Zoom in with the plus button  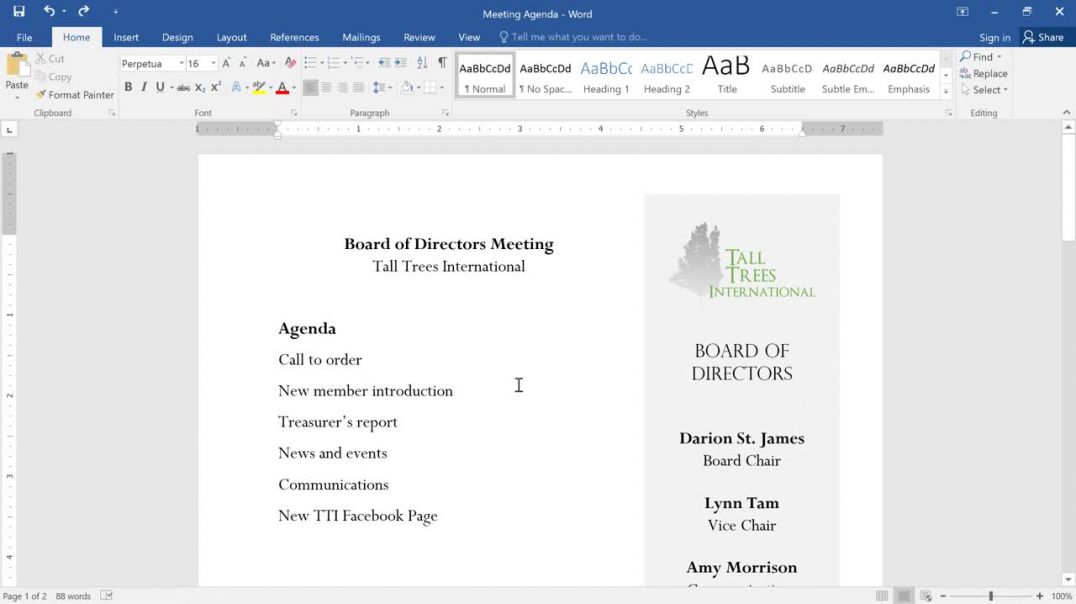tap(1040, 596)
